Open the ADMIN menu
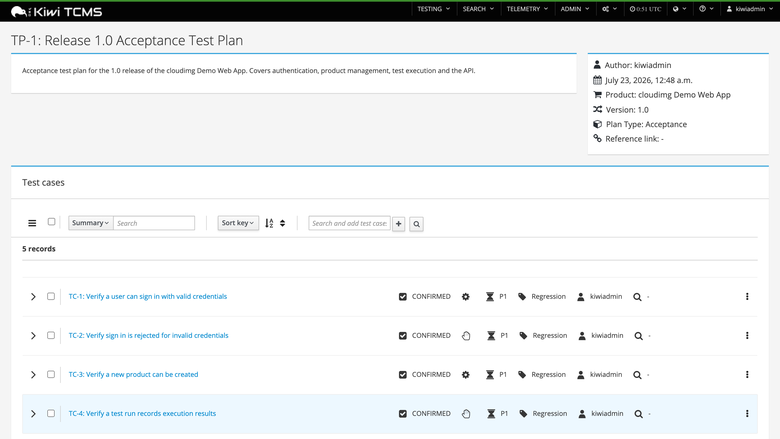Image resolution: width=780 pixels, height=439 pixels. click(x=575, y=9)
